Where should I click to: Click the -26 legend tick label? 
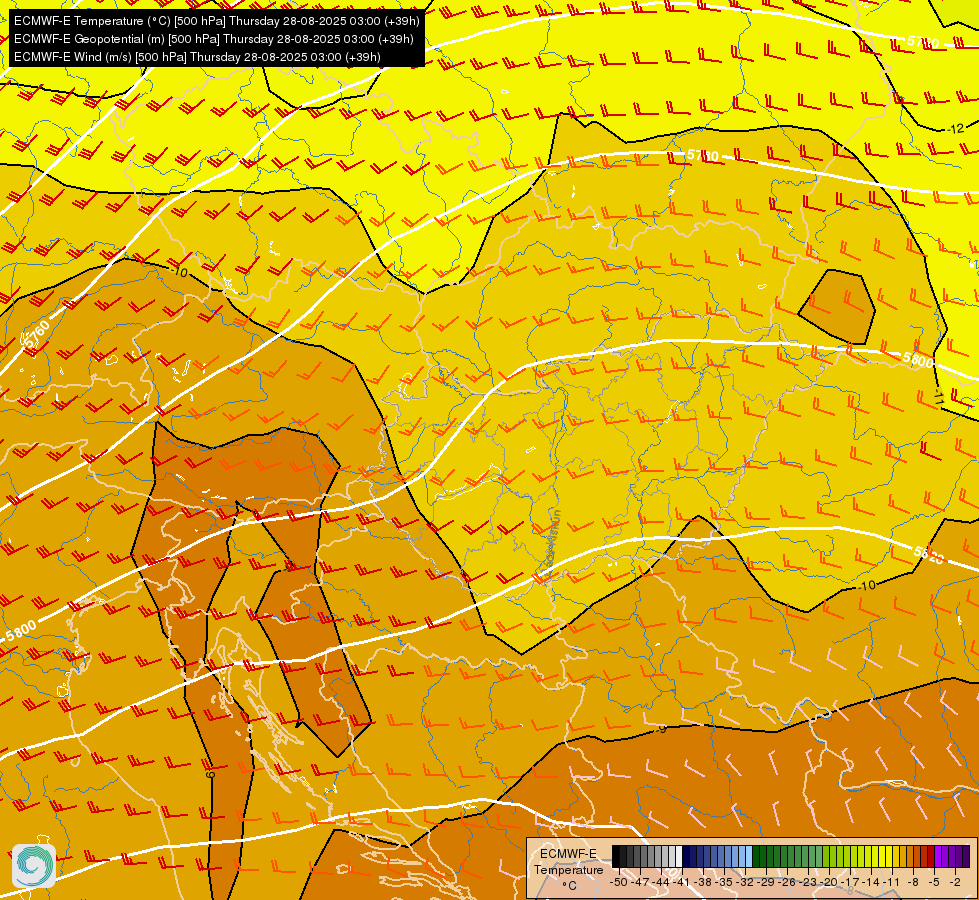[x=787, y=883]
